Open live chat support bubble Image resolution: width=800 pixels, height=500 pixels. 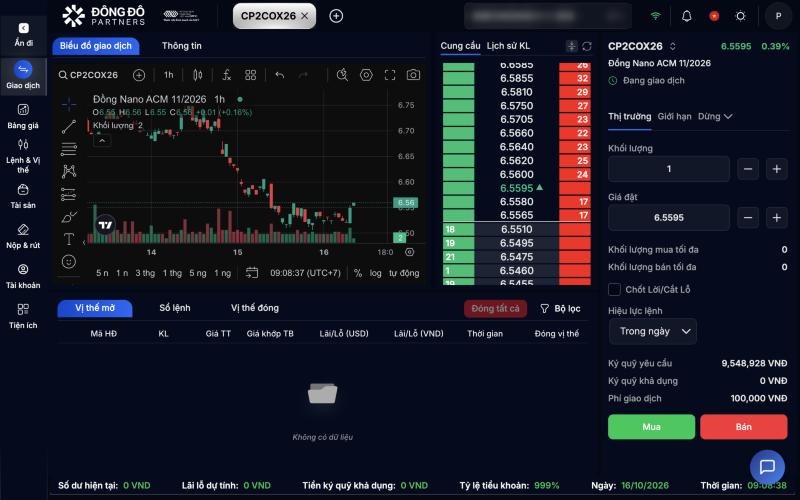[x=767, y=467]
